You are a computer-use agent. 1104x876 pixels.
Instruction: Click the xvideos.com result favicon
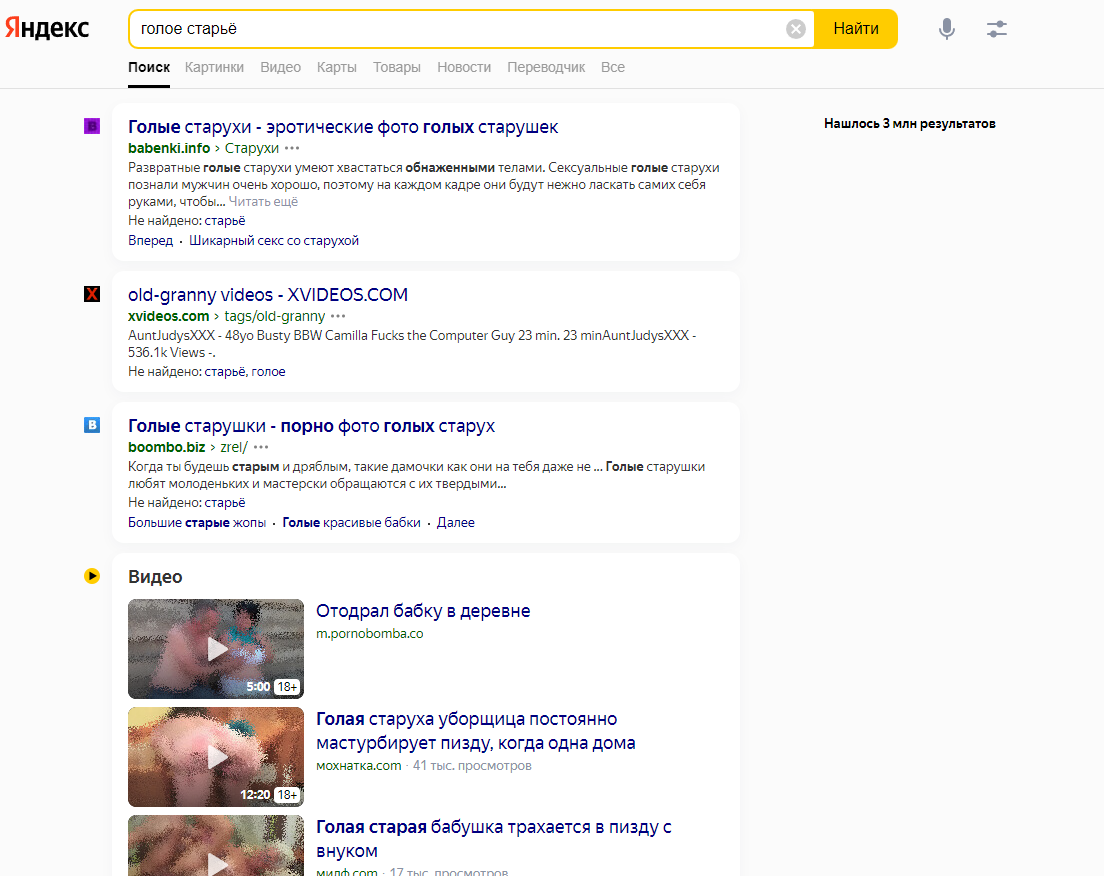tap(92, 294)
